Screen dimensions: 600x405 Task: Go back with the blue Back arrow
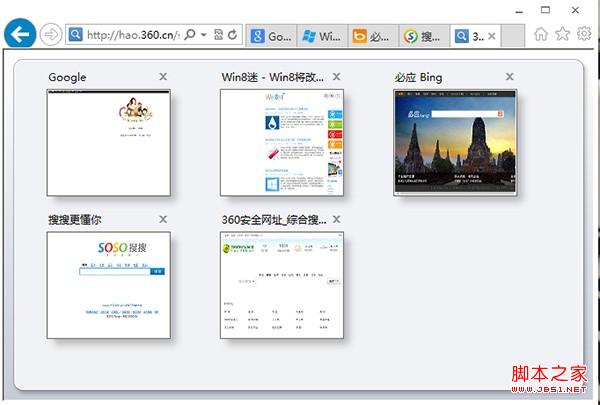20,34
